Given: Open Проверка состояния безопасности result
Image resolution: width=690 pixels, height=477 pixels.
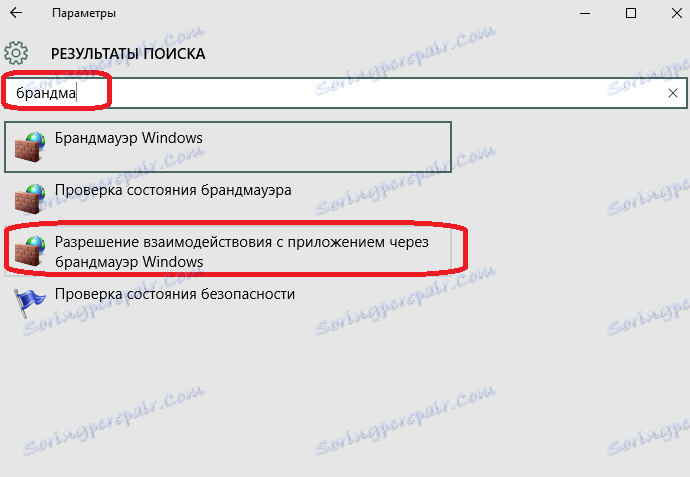Looking at the screenshot, I should [228, 303].
